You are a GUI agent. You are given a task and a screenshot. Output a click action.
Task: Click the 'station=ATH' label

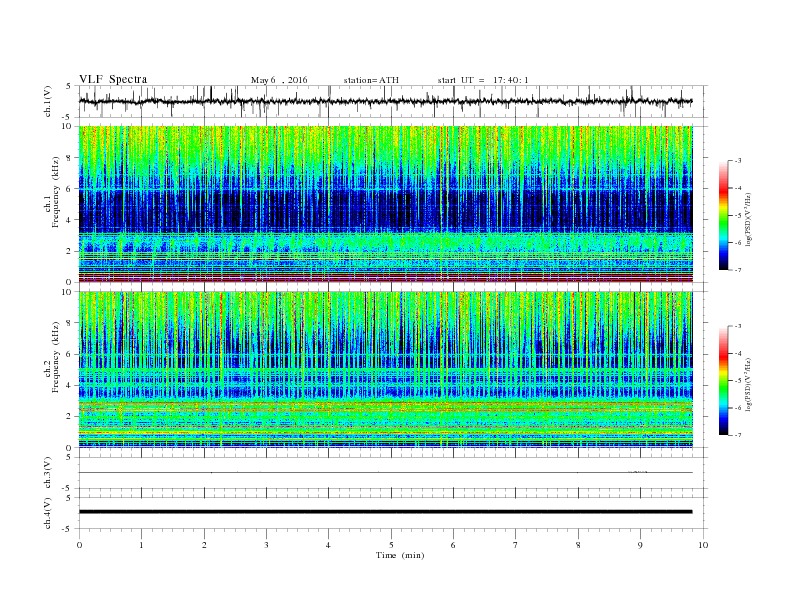pos(371,80)
